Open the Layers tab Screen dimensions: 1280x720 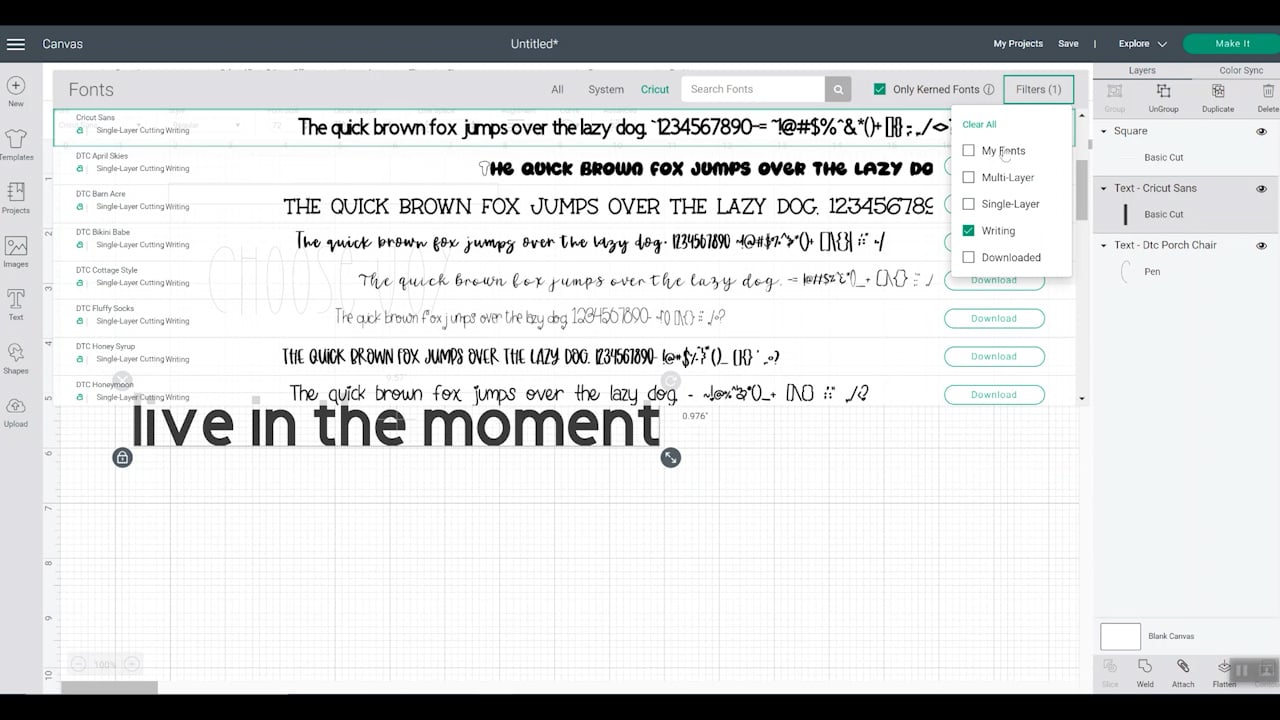(x=1142, y=70)
